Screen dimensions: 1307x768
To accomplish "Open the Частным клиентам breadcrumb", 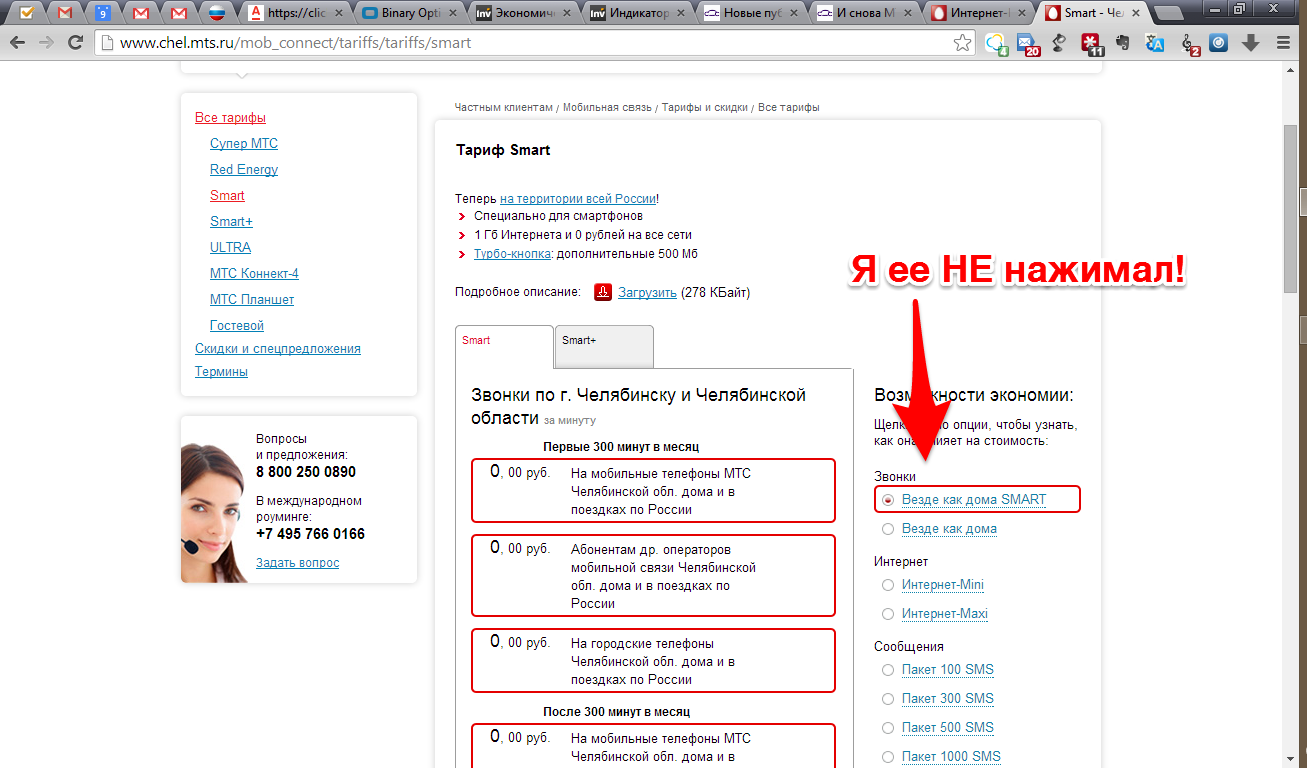I will [503, 107].
